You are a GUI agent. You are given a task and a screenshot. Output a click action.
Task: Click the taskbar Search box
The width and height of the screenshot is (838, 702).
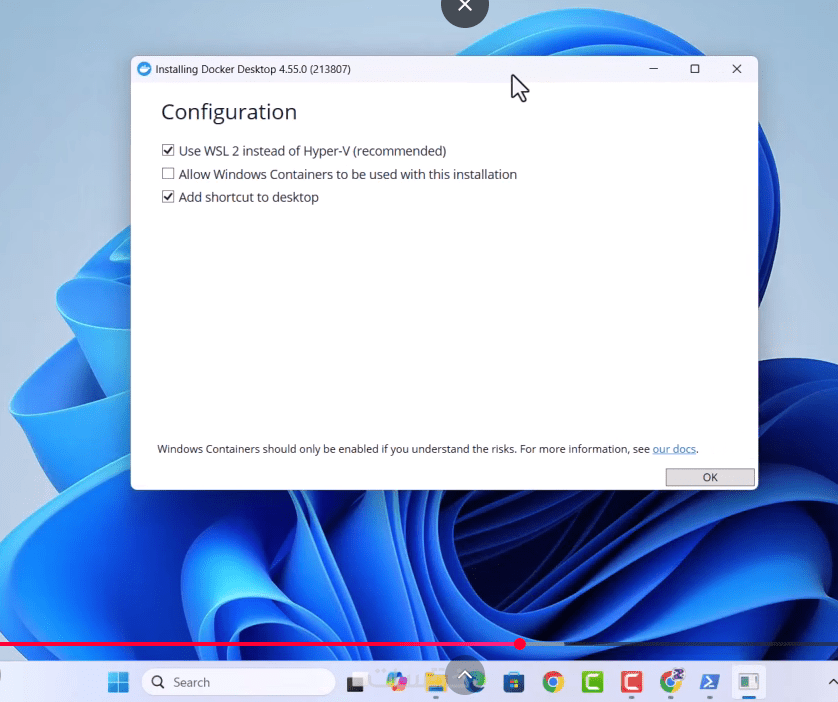tap(238, 682)
